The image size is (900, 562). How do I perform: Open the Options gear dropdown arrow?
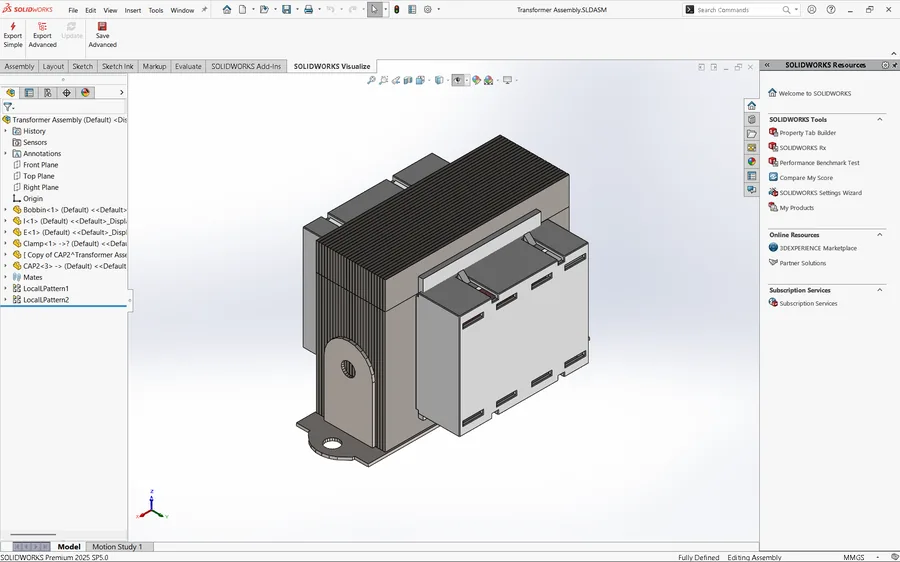tap(439, 10)
